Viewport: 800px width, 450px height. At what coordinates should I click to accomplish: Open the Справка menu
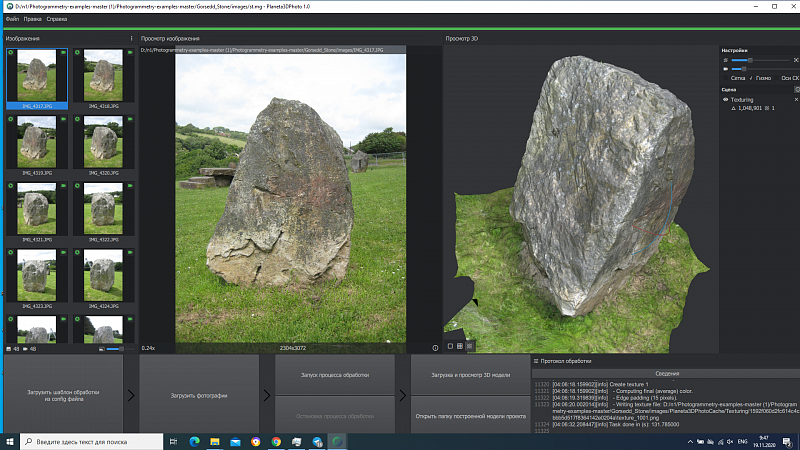coord(58,19)
